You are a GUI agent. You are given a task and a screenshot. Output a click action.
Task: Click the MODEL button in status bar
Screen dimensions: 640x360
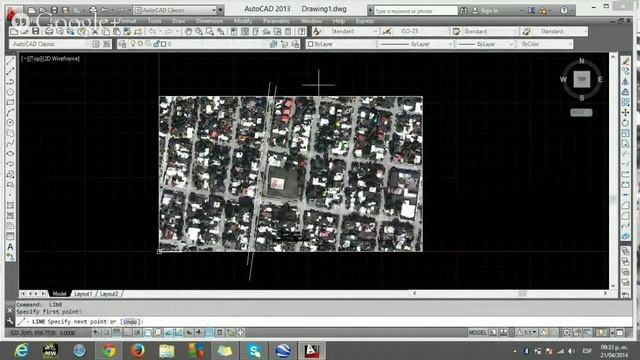click(x=478, y=333)
